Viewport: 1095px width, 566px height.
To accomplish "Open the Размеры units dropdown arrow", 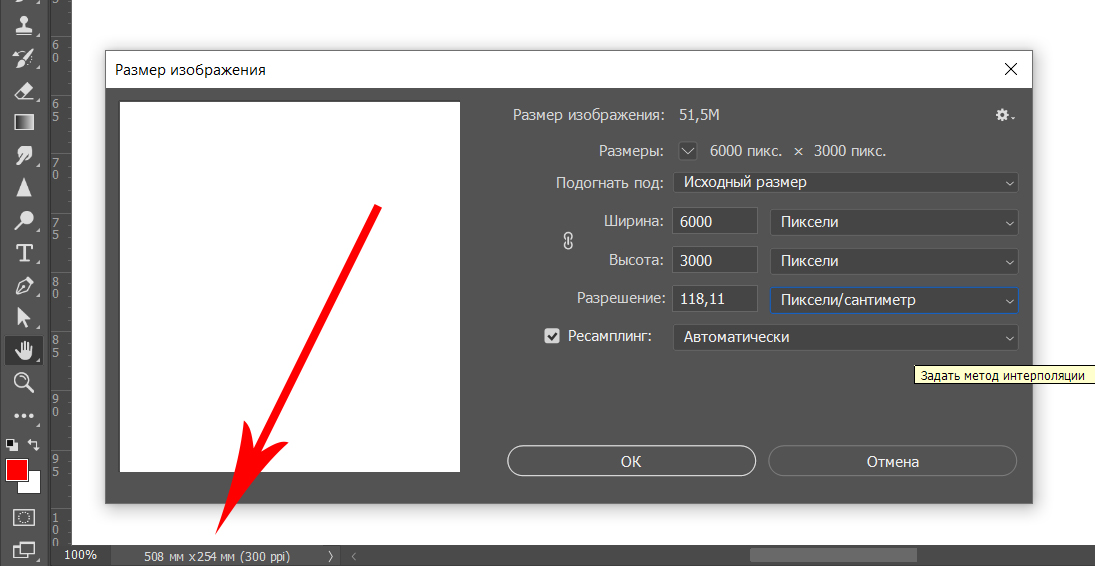I will [x=688, y=151].
